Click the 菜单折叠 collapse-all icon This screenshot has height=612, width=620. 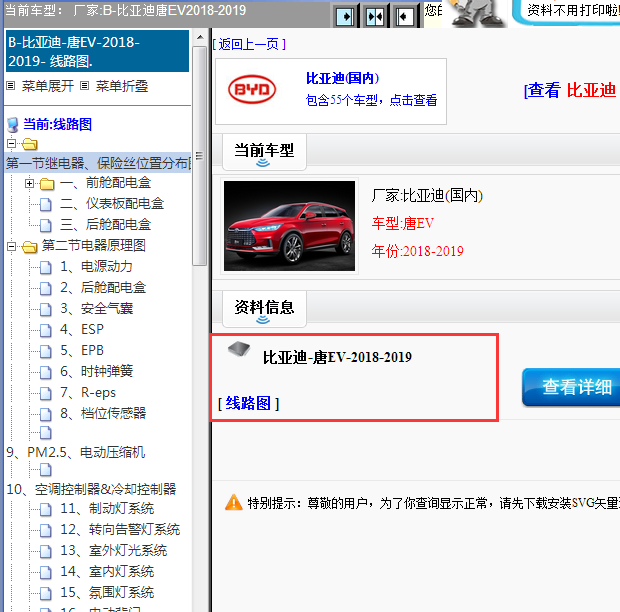pyautogui.click(x=84, y=85)
